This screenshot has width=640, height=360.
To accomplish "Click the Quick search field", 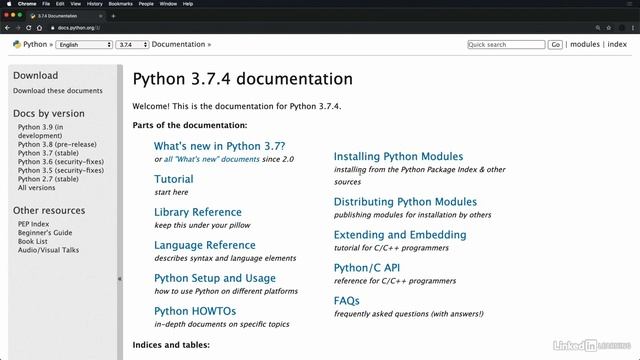I will 506,44.
